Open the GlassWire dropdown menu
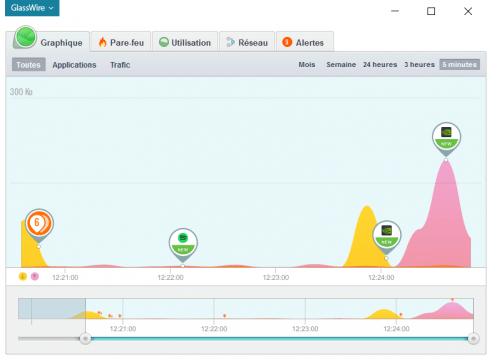Screen dimensions: 492x360 pos(32,8)
